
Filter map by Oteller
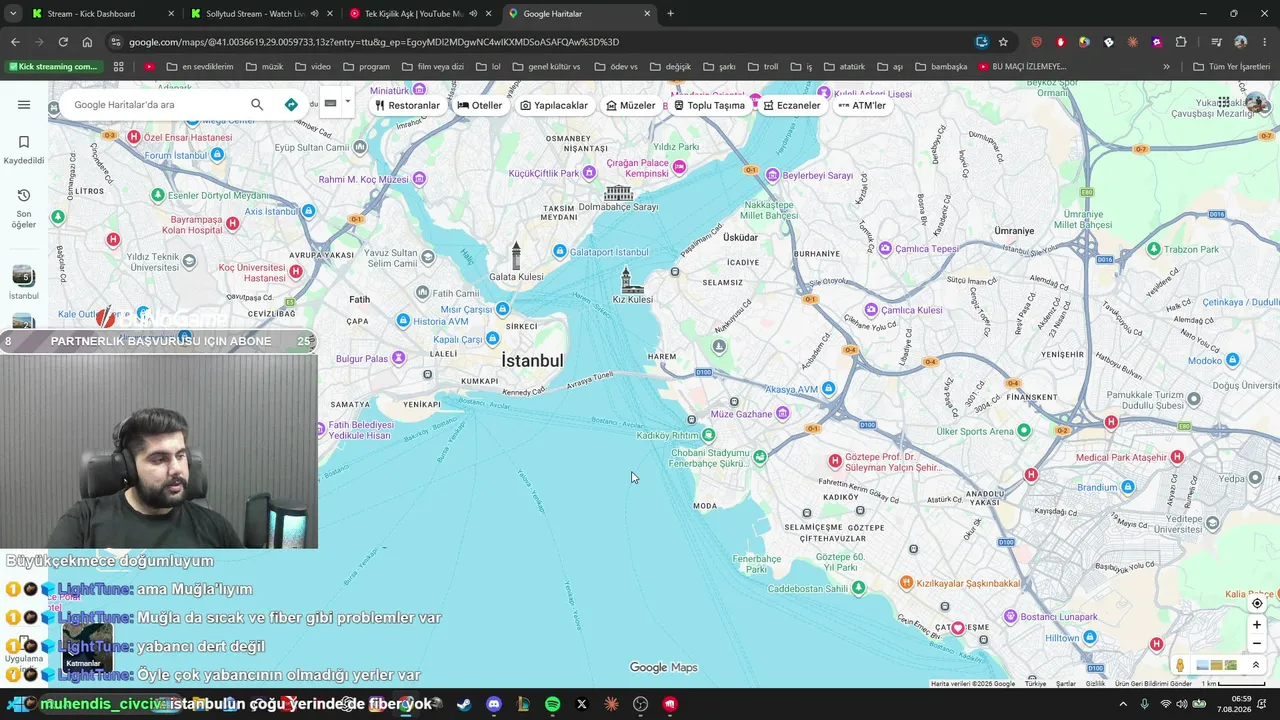pyautogui.click(x=480, y=105)
